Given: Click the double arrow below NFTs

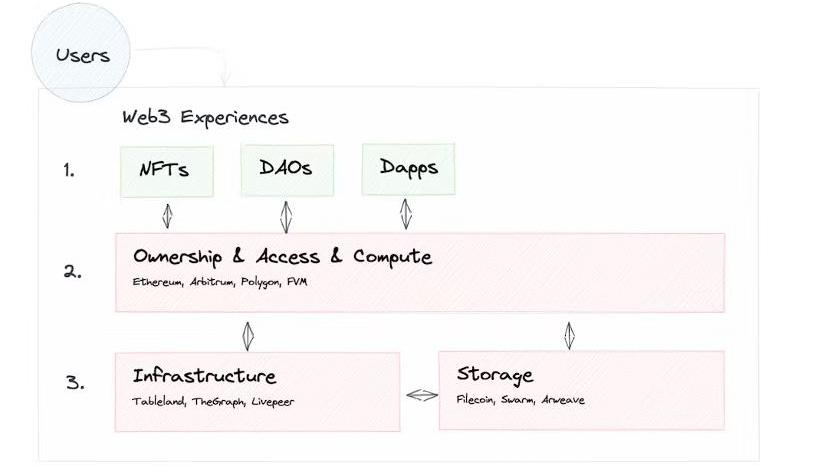Looking at the screenshot, I should [168, 215].
